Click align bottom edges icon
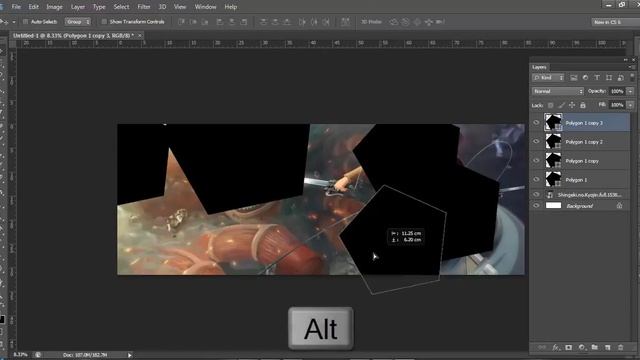The width and height of the screenshot is (640, 360). 205,22
